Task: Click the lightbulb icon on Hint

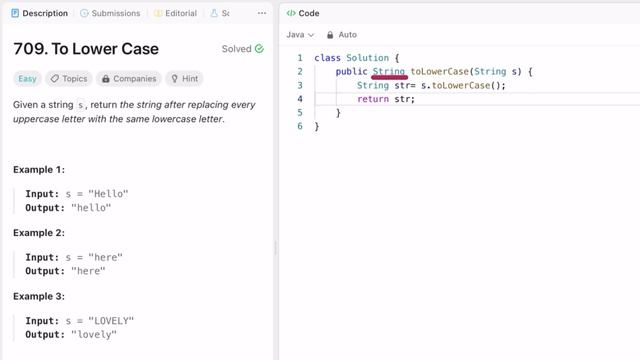Action: [175, 78]
